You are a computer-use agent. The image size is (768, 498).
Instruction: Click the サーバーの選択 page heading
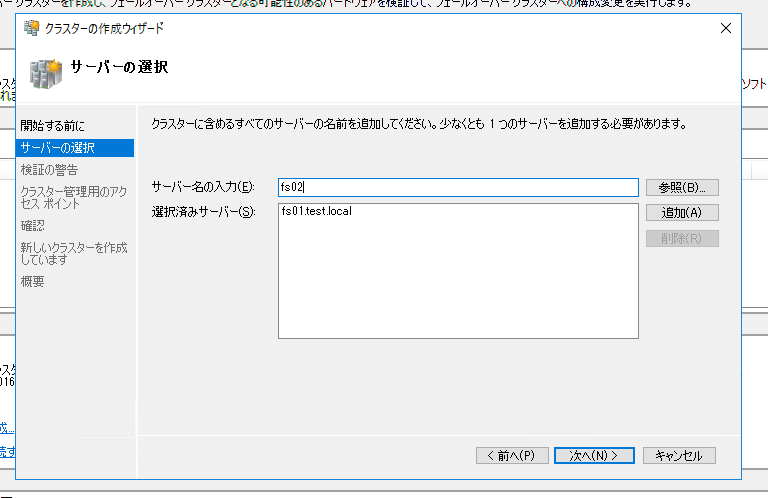pos(119,67)
